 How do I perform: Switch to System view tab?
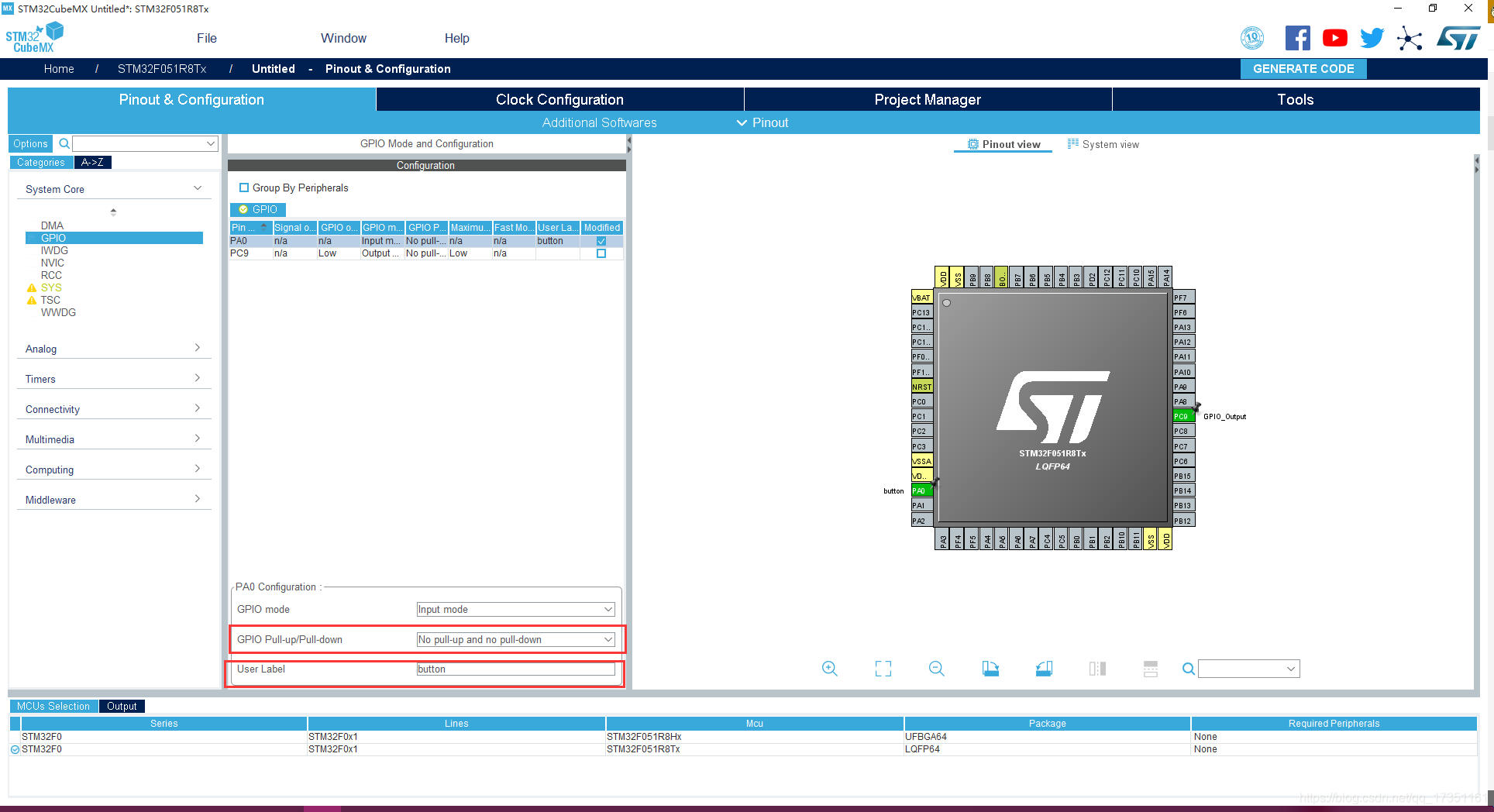tap(1103, 144)
